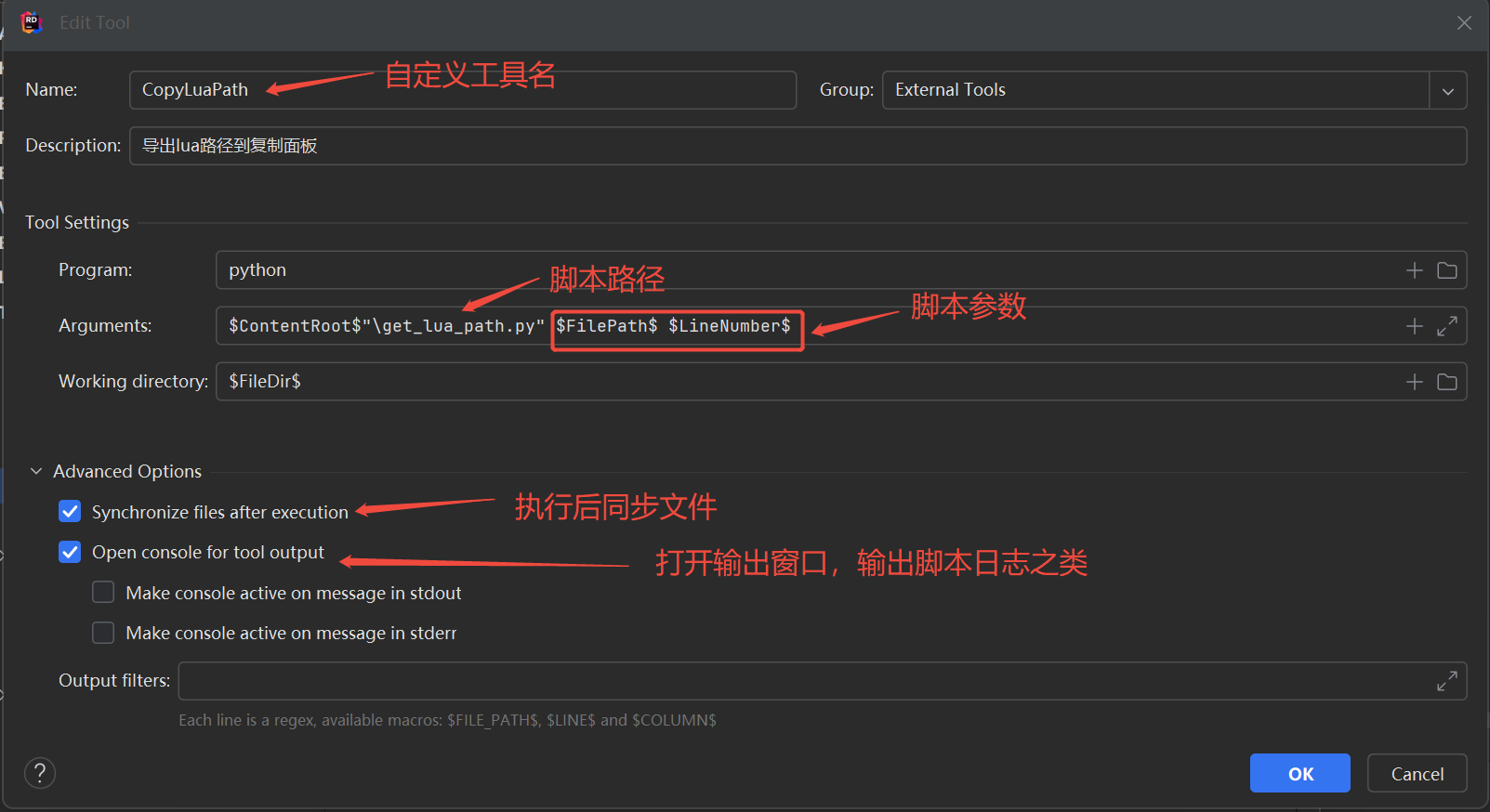This screenshot has width=1490, height=812.
Task: Click the Working directory field
Action: click(x=841, y=382)
